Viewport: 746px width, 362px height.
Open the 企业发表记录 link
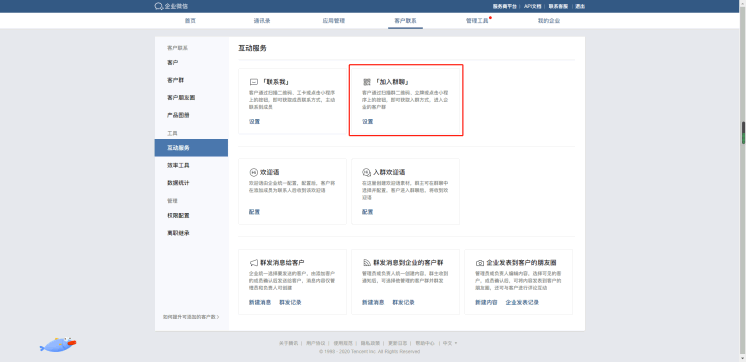[x=522, y=303]
